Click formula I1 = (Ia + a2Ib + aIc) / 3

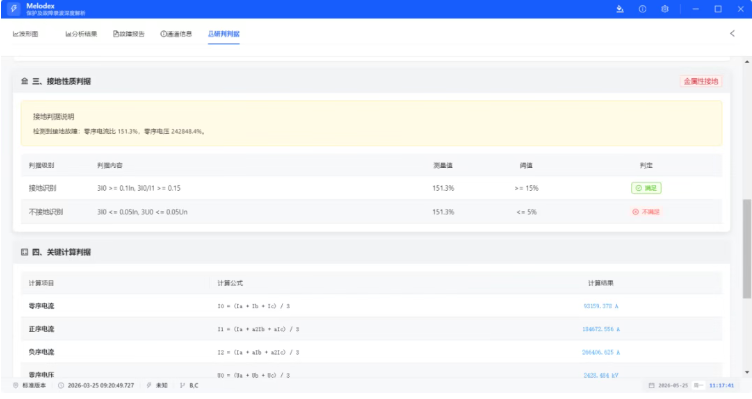[x=258, y=329]
